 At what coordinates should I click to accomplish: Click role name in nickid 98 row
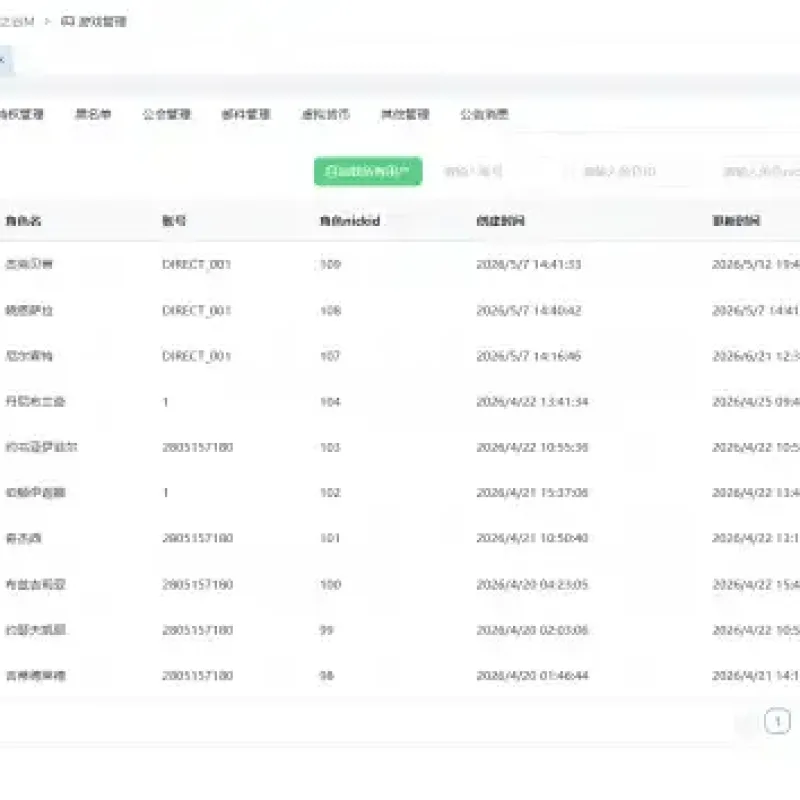(35, 676)
